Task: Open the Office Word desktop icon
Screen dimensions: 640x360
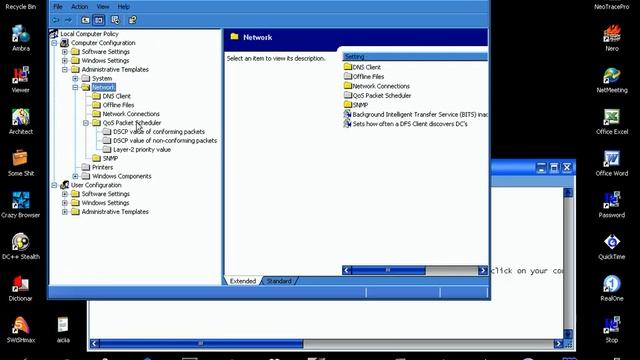Action: pos(612,163)
